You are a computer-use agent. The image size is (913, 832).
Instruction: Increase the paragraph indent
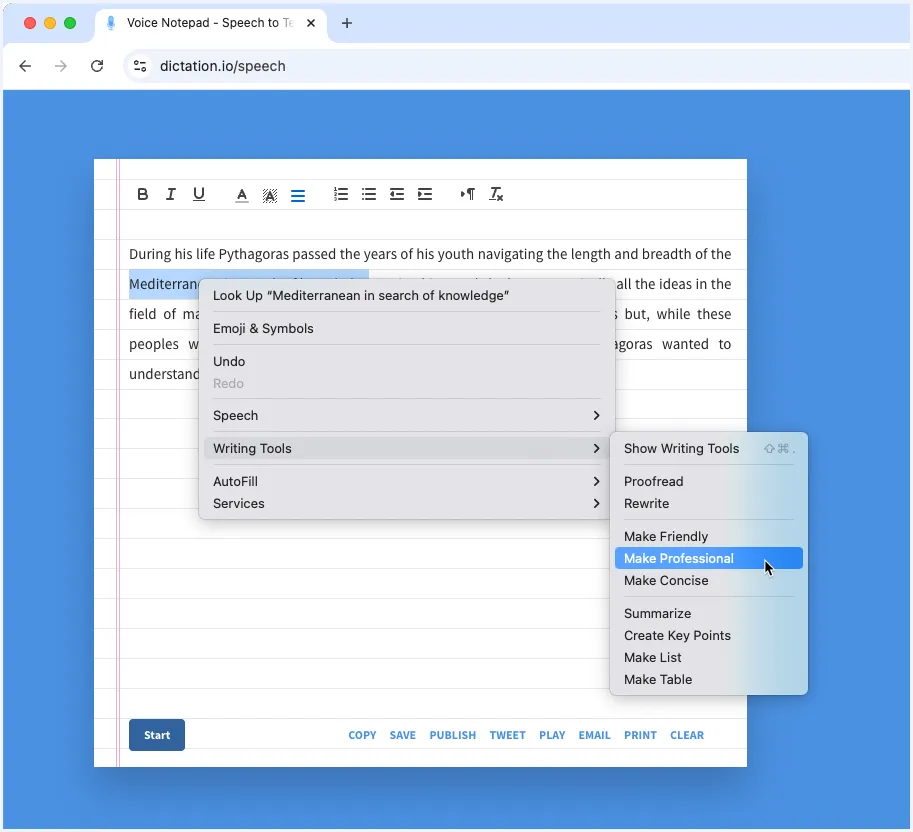coord(424,194)
